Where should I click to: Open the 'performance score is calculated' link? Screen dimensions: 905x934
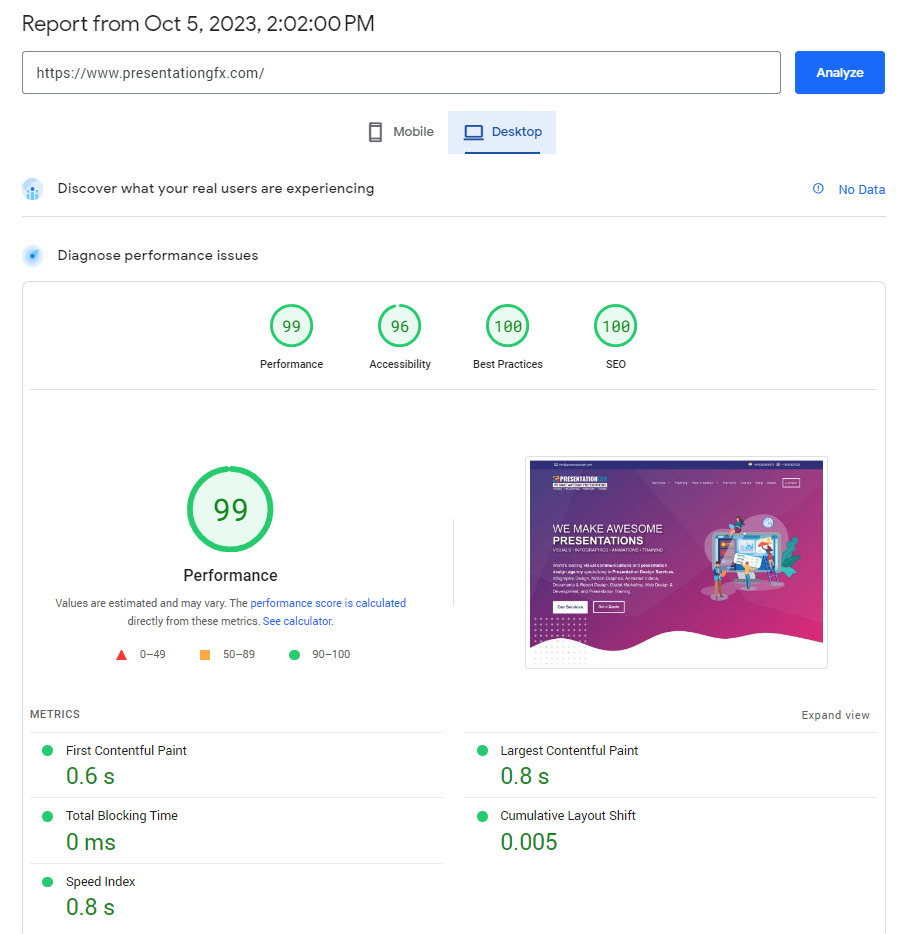click(328, 603)
